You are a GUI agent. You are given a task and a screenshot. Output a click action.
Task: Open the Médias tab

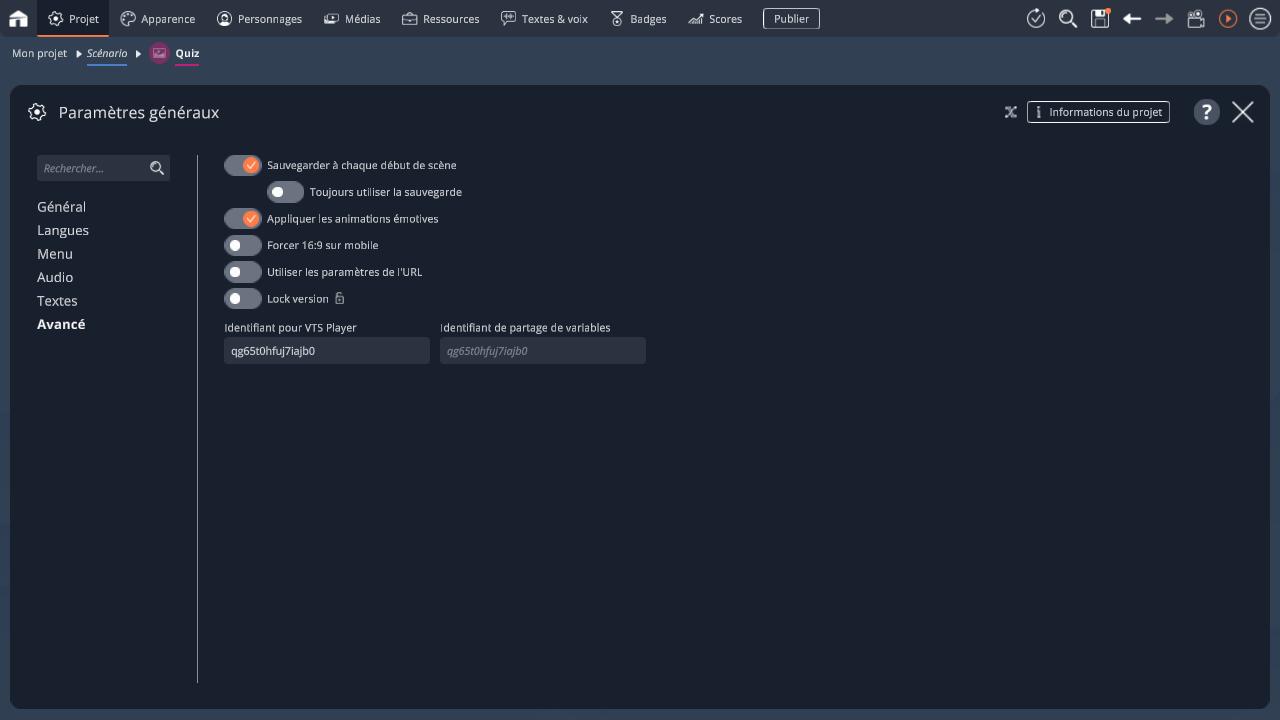[352, 18]
